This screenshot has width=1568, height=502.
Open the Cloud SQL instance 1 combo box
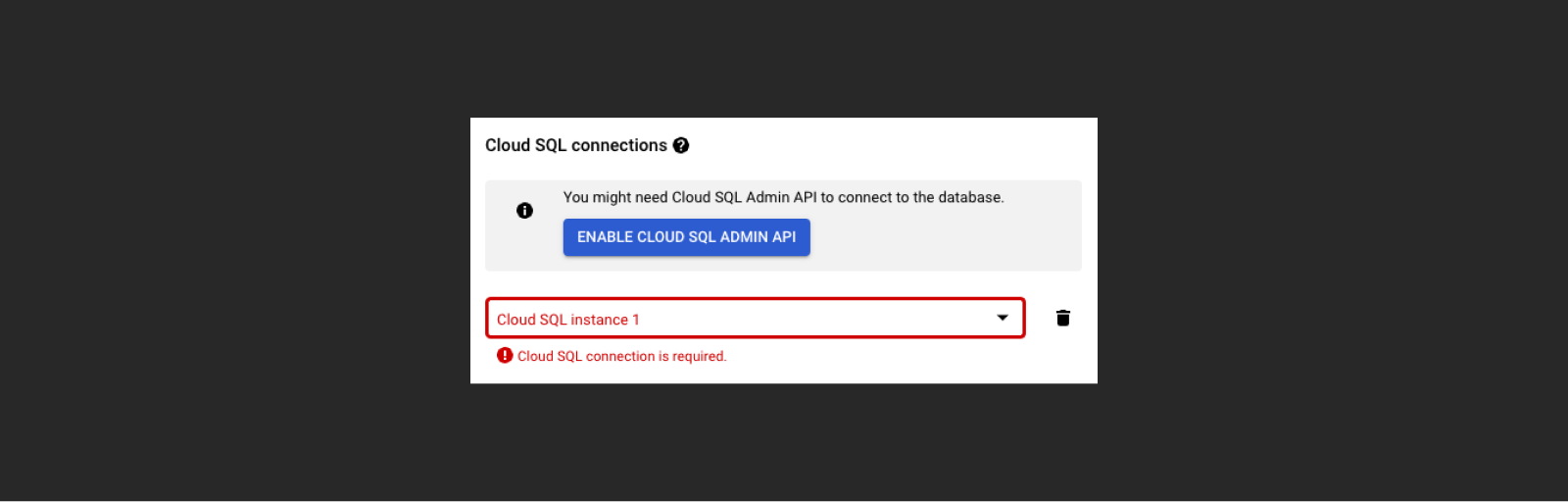756,318
